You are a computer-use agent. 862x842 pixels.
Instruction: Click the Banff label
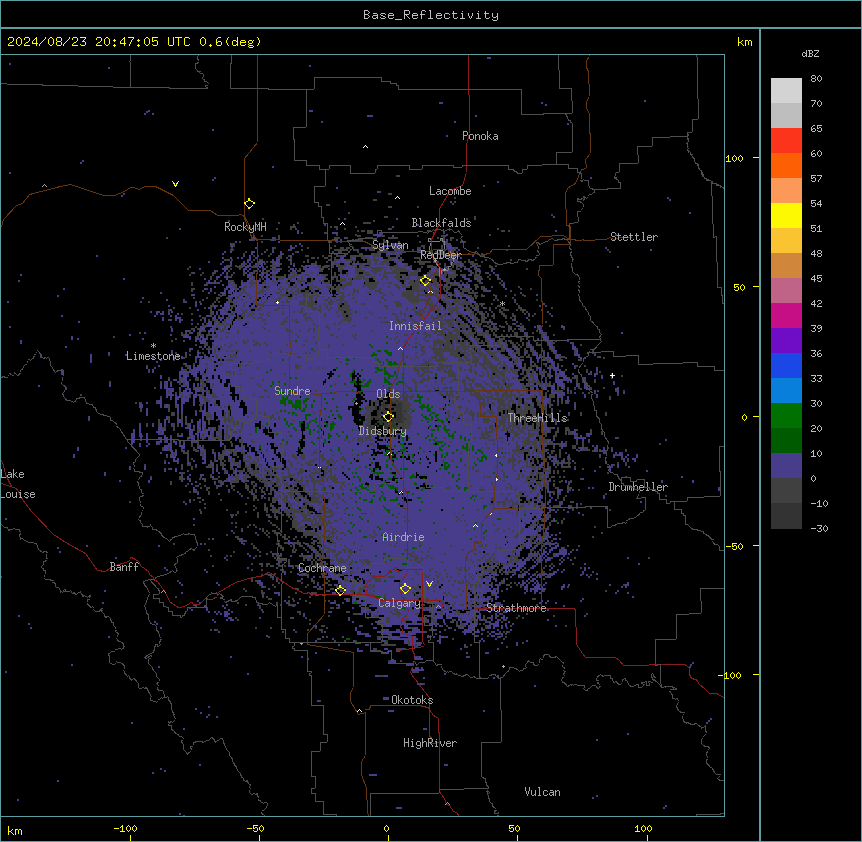pyautogui.click(x=124, y=567)
